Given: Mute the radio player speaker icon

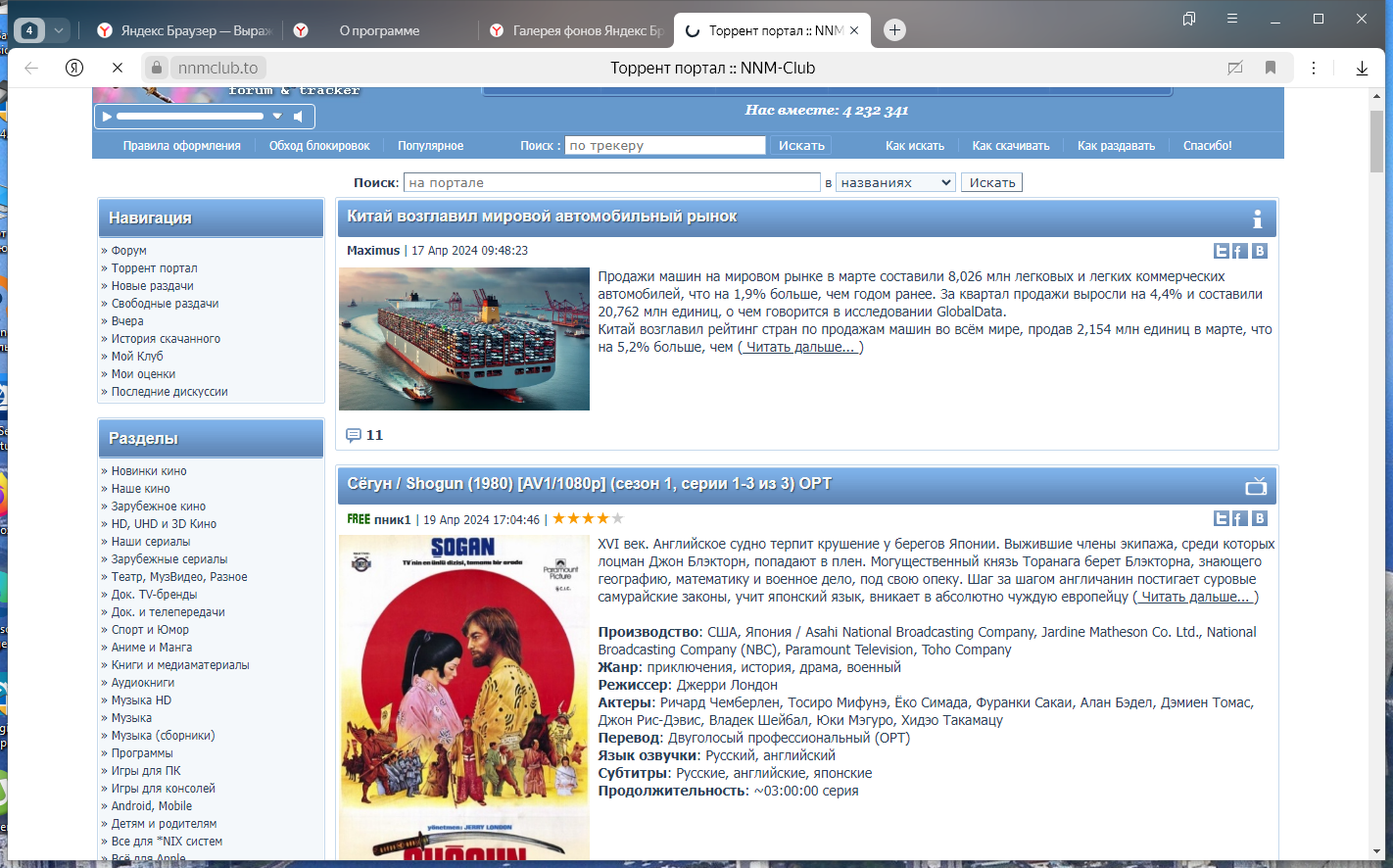Looking at the screenshot, I should pyautogui.click(x=299, y=117).
